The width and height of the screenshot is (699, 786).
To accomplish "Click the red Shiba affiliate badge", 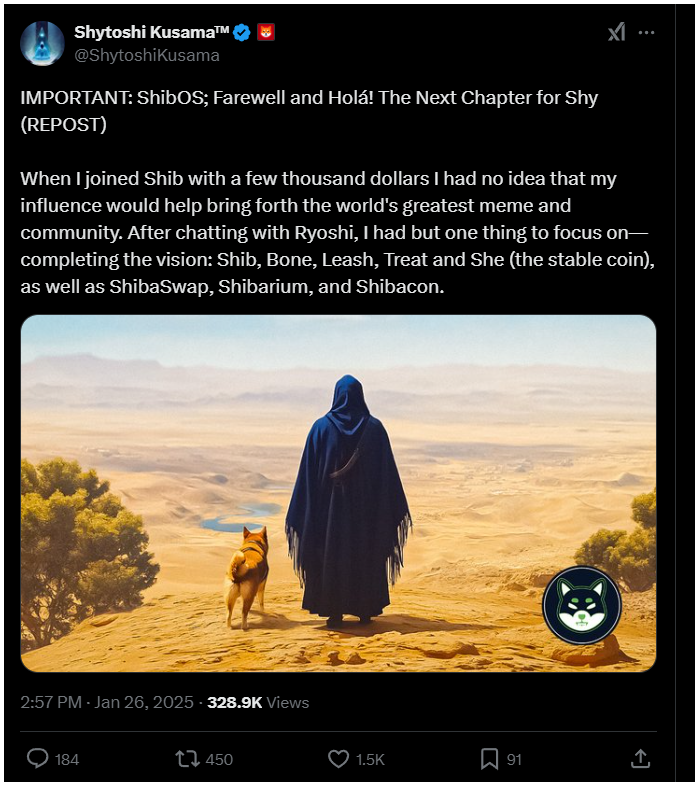I will click(x=266, y=33).
